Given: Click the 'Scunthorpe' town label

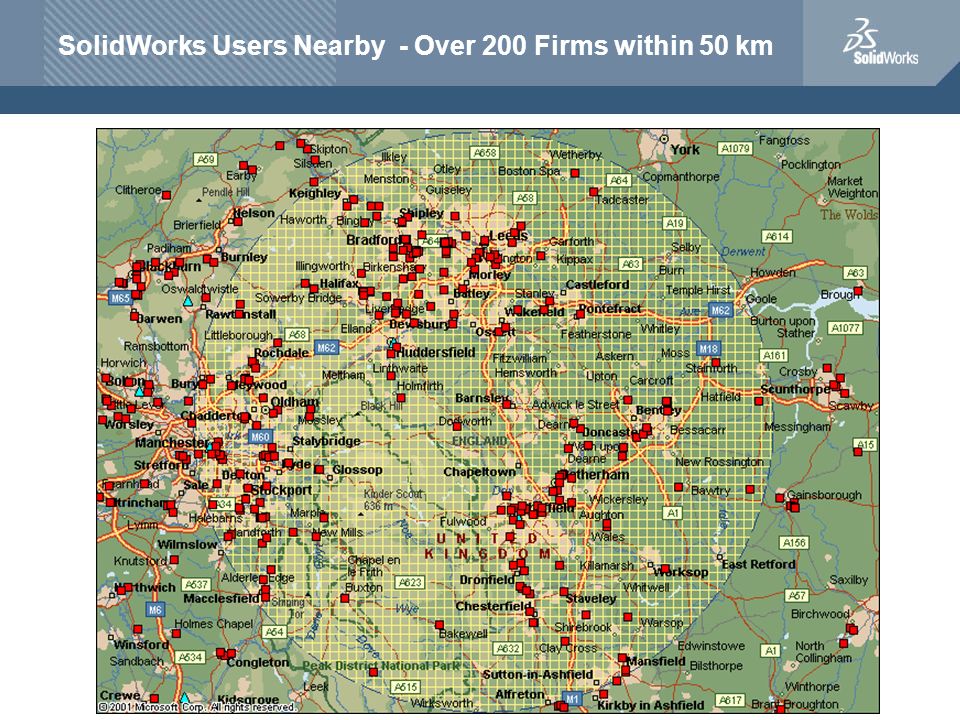Looking at the screenshot, I should (795, 389).
